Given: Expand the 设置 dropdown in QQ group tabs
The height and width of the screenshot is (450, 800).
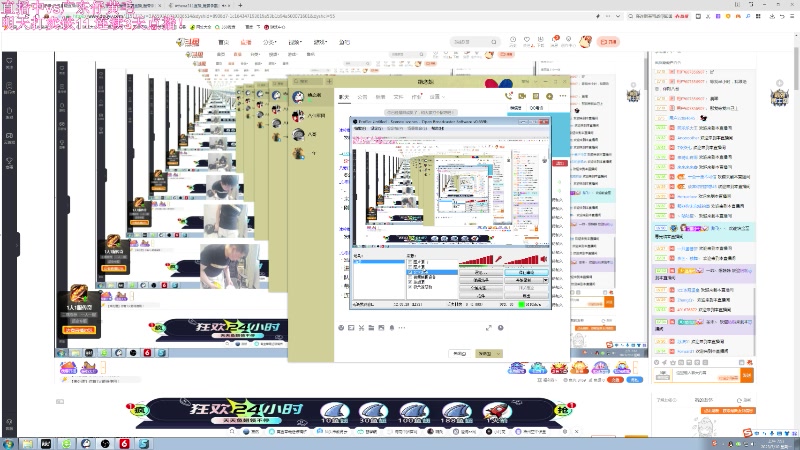Looking at the screenshot, I should 437,96.
